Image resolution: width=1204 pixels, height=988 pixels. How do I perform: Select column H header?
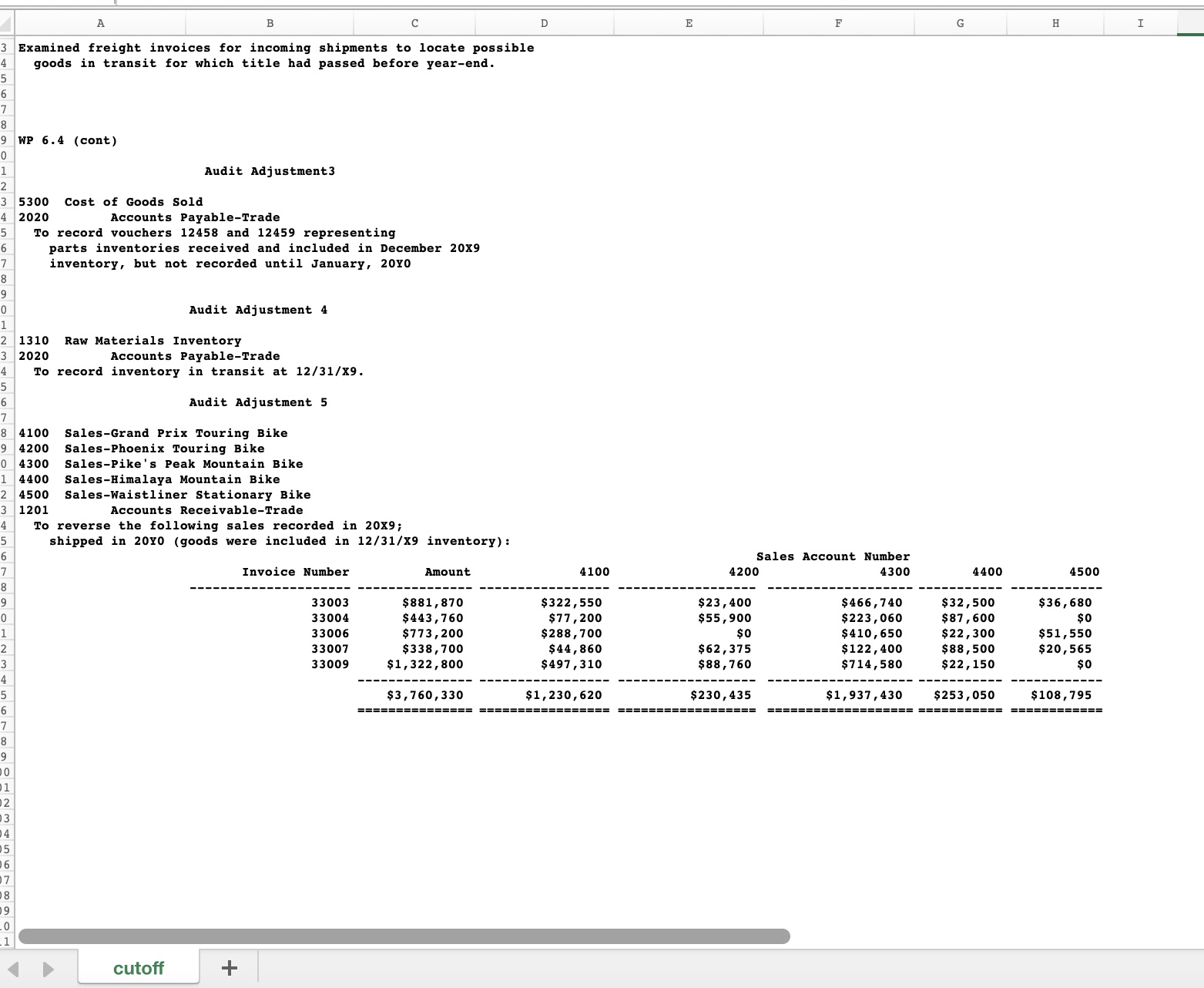(1054, 22)
